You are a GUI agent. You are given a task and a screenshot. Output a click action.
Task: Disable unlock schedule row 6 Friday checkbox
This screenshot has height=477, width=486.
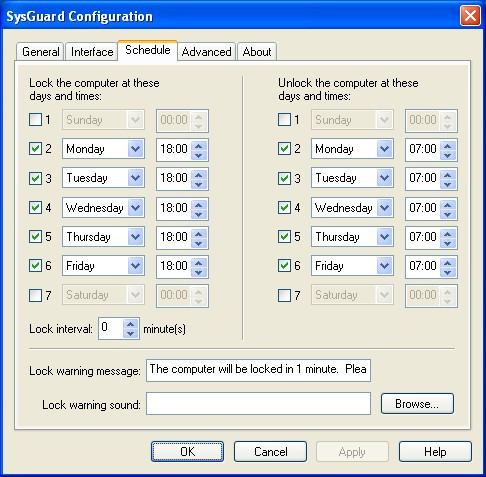click(x=284, y=266)
